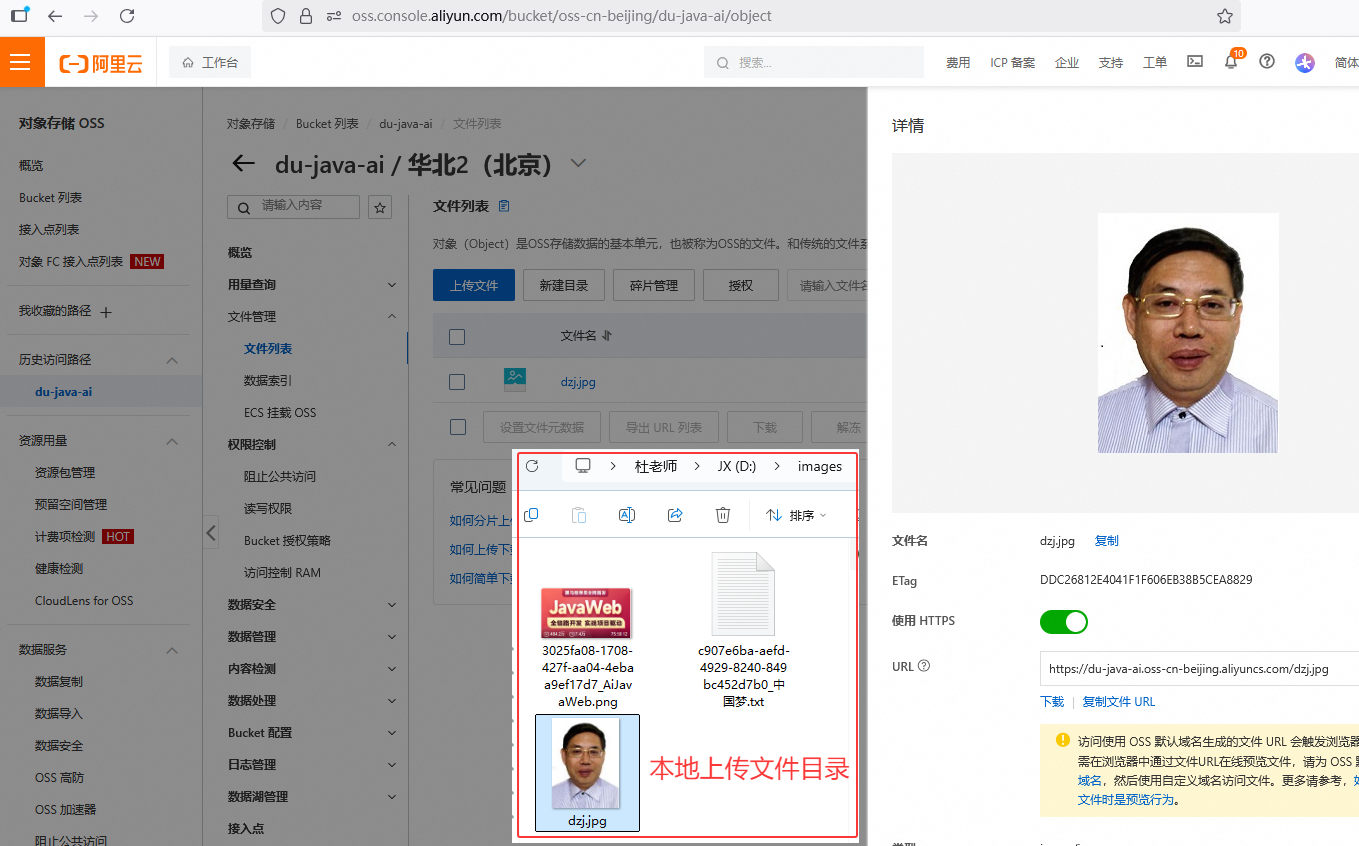
Task: Click the star favorite icon beside search
Action: click(380, 207)
